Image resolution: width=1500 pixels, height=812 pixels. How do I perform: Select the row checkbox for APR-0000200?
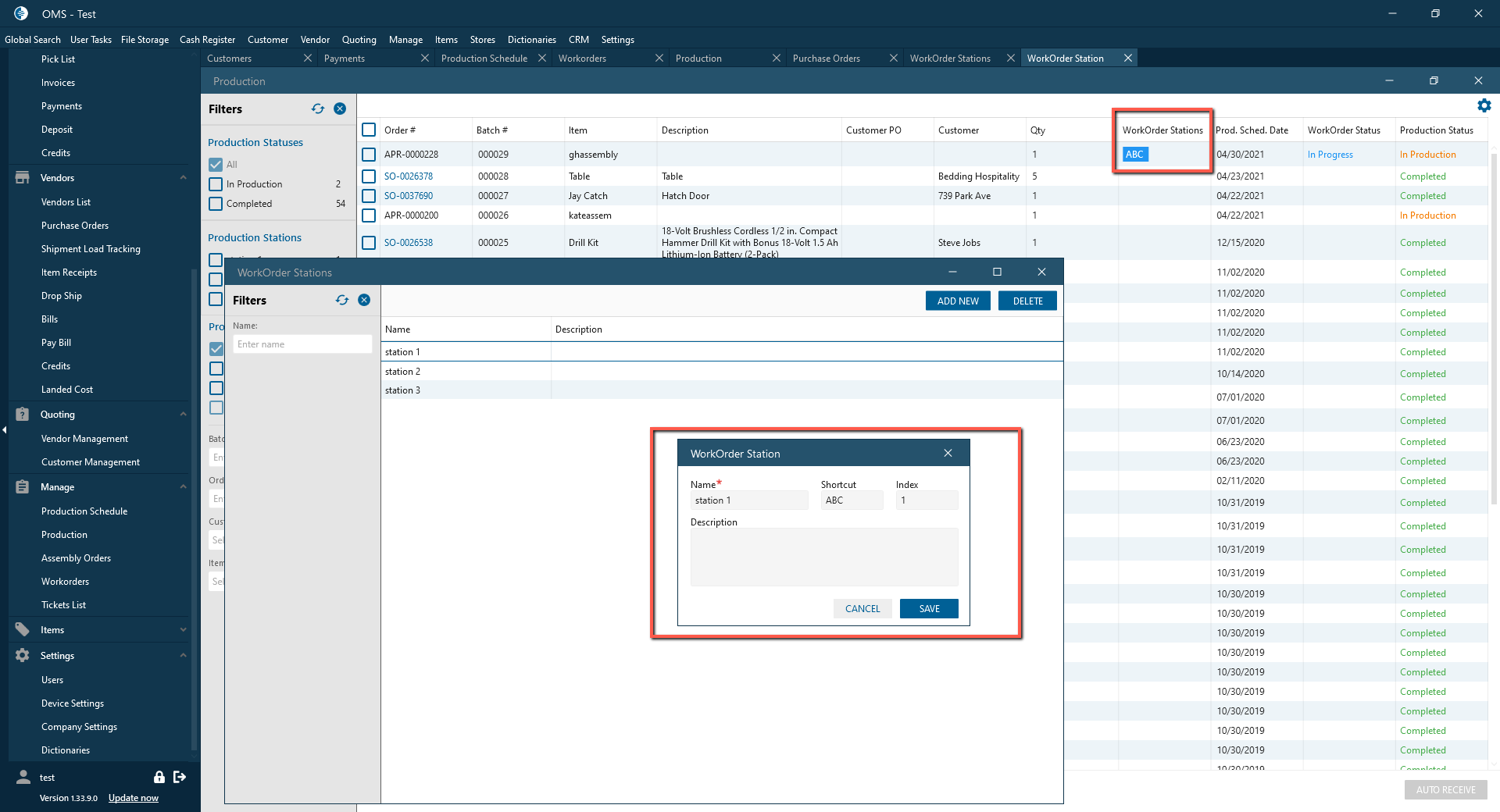(369, 215)
